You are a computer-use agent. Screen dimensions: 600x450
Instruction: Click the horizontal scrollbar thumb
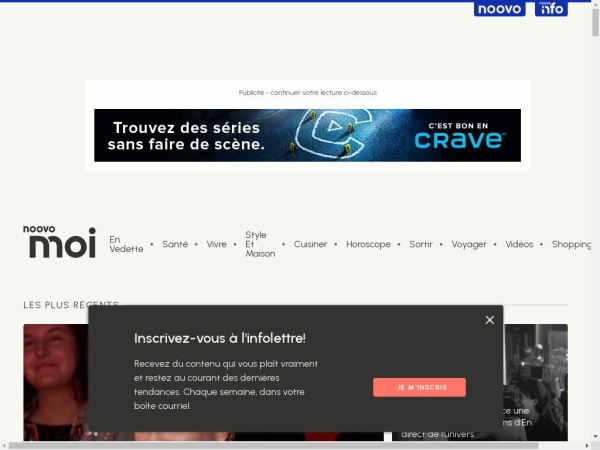(x=274, y=446)
